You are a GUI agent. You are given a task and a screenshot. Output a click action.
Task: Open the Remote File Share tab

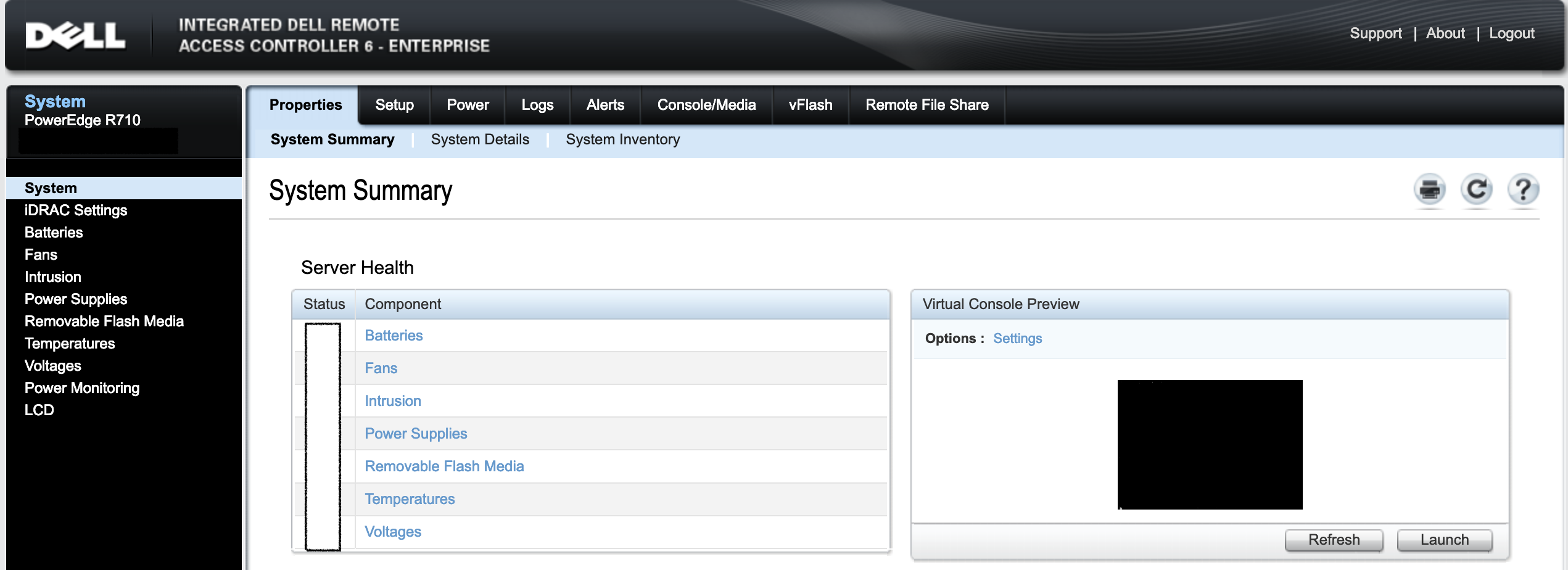tap(926, 105)
